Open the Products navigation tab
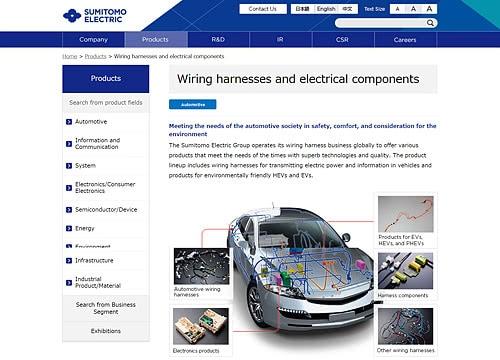Screen dimensions: 500x360 tap(155, 40)
